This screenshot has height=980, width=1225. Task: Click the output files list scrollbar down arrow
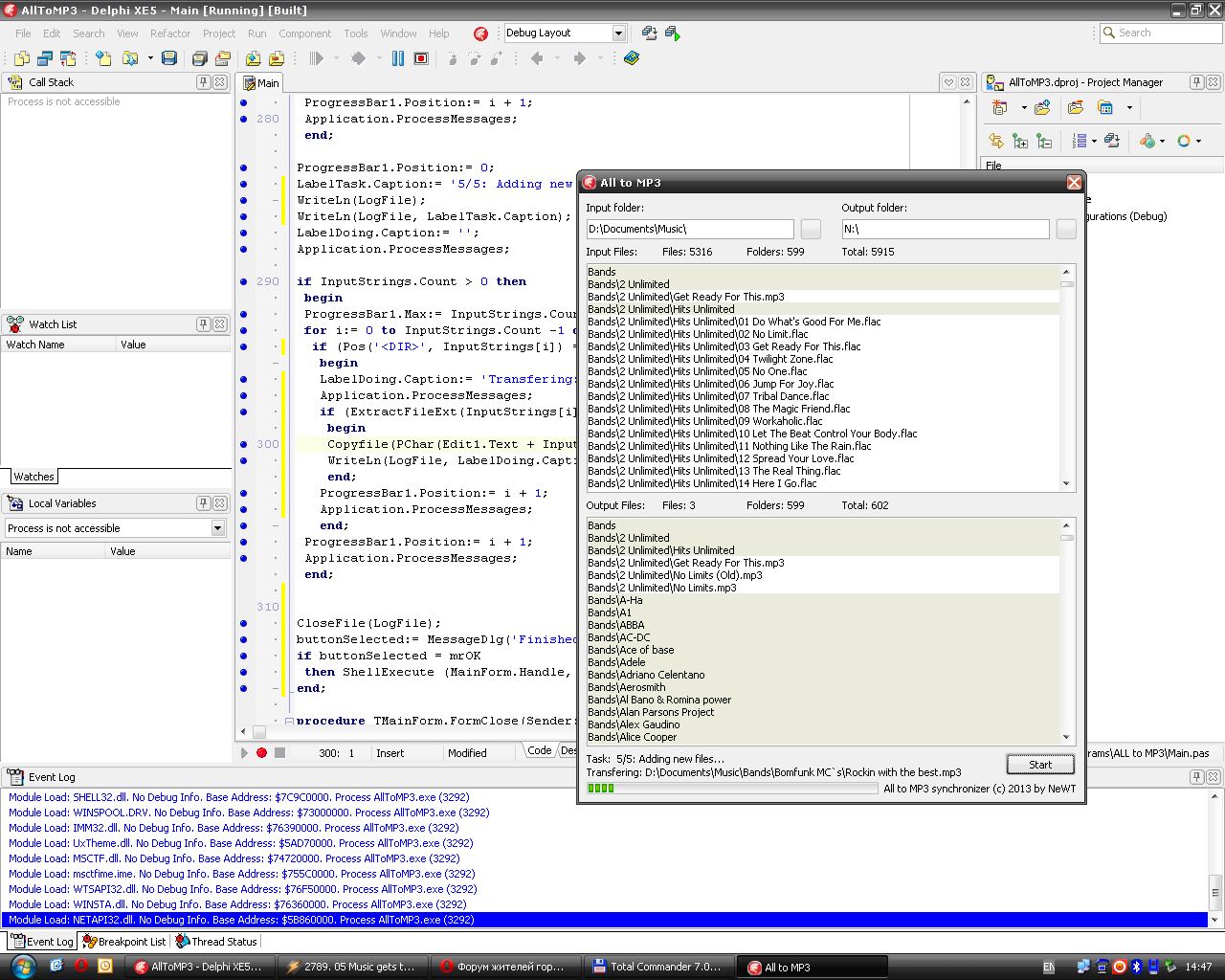coord(1066,738)
